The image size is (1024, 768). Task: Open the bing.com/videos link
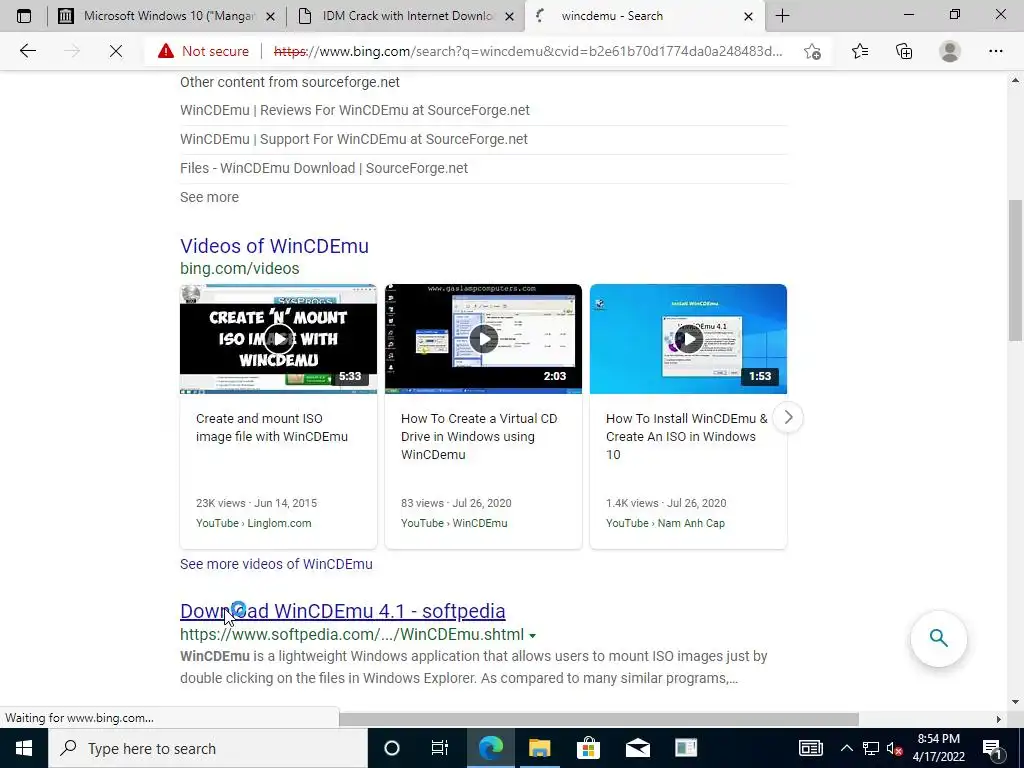[240, 268]
